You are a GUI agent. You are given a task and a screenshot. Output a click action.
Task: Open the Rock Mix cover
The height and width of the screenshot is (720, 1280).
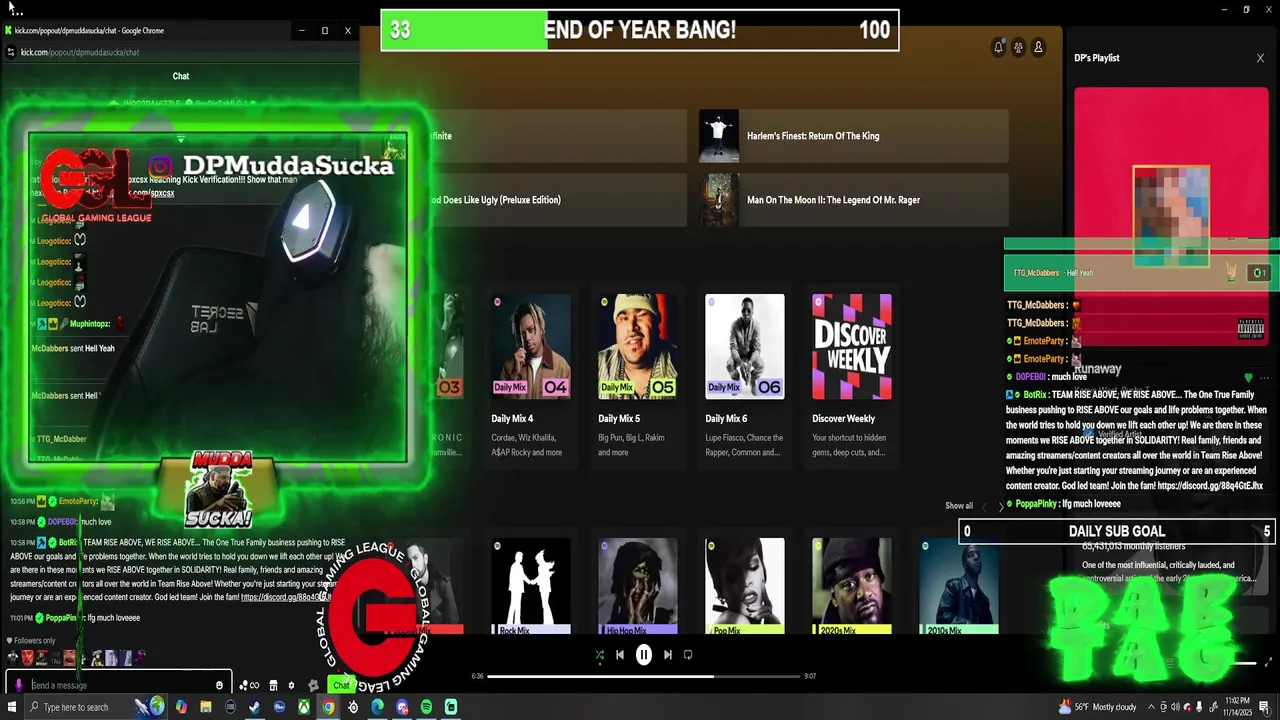click(531, 586)
